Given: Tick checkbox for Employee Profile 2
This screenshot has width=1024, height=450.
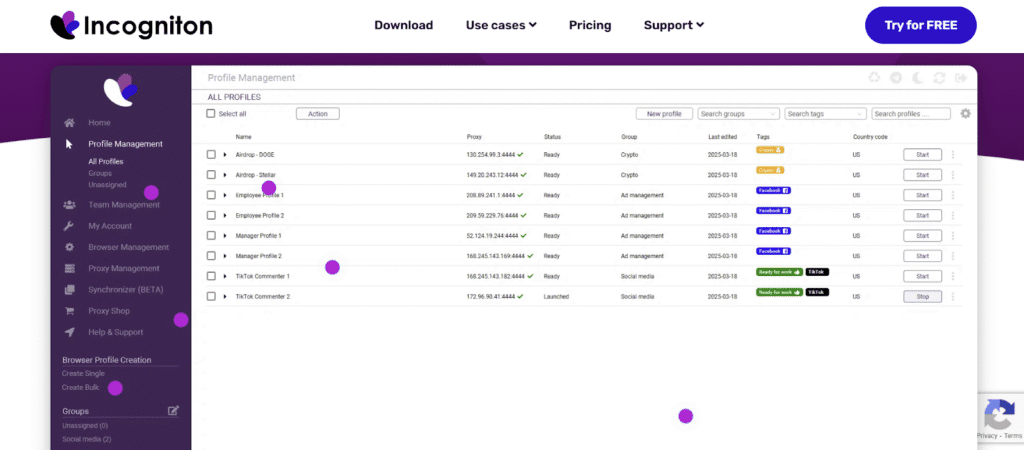Looking at the screenshot, I should click(211, 216).
